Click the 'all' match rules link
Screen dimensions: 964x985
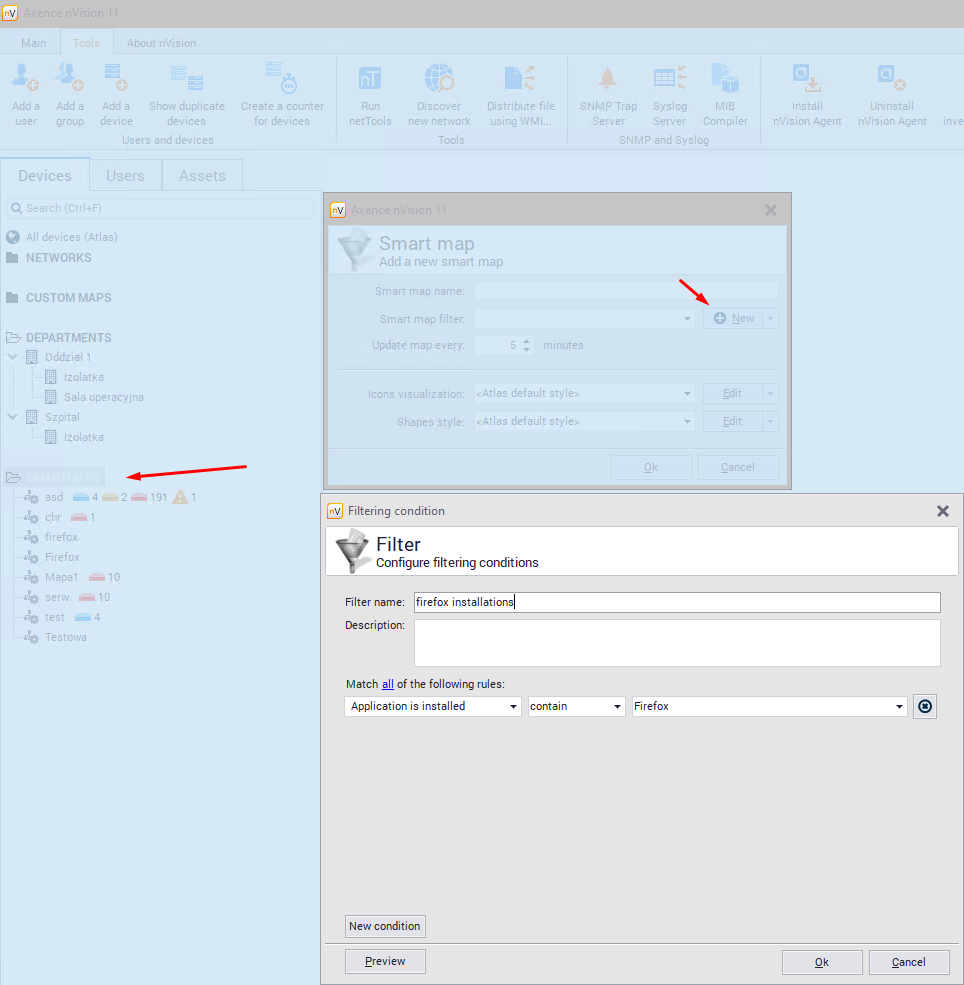click(388, 684)
